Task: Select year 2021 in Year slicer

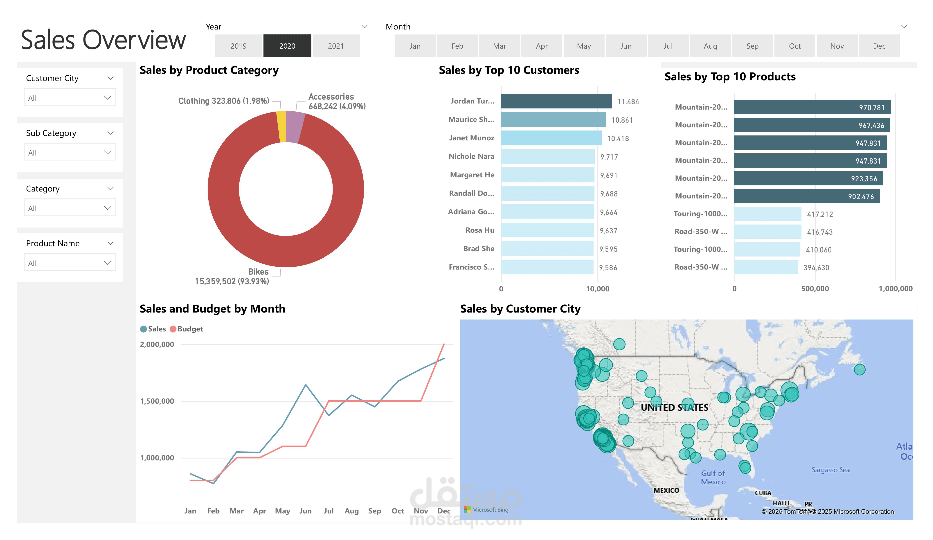Action: pos(336,46)
